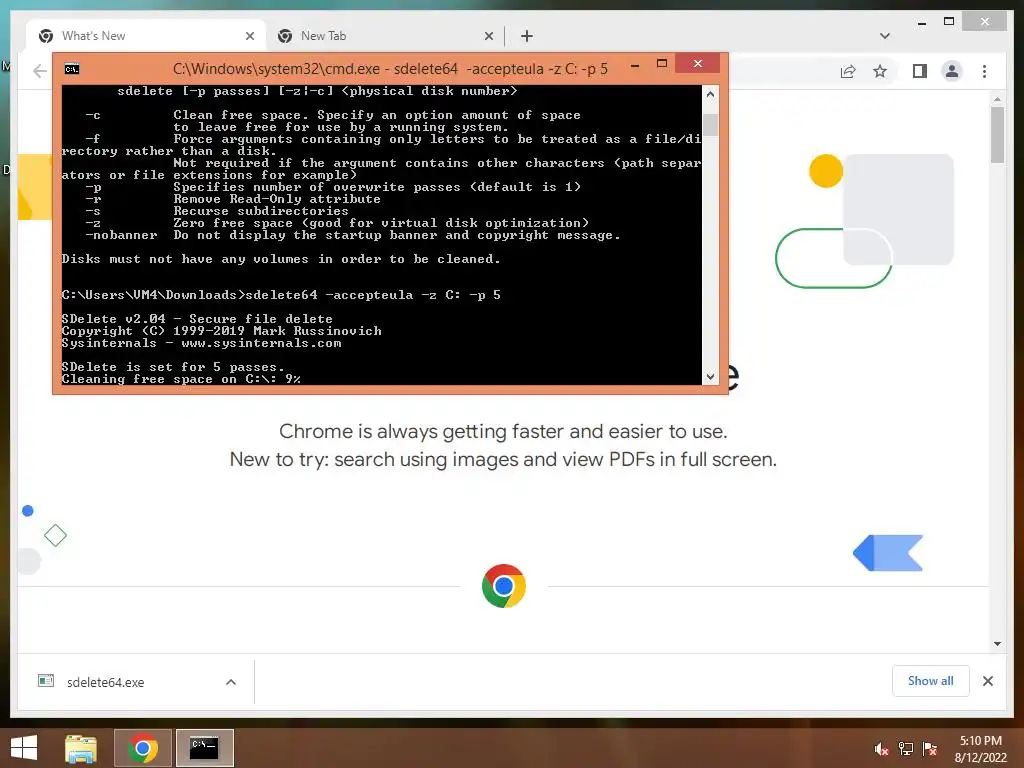Click Chrome page scrollbar thumb
The image size is (1024, 768).
click(997, 135)
